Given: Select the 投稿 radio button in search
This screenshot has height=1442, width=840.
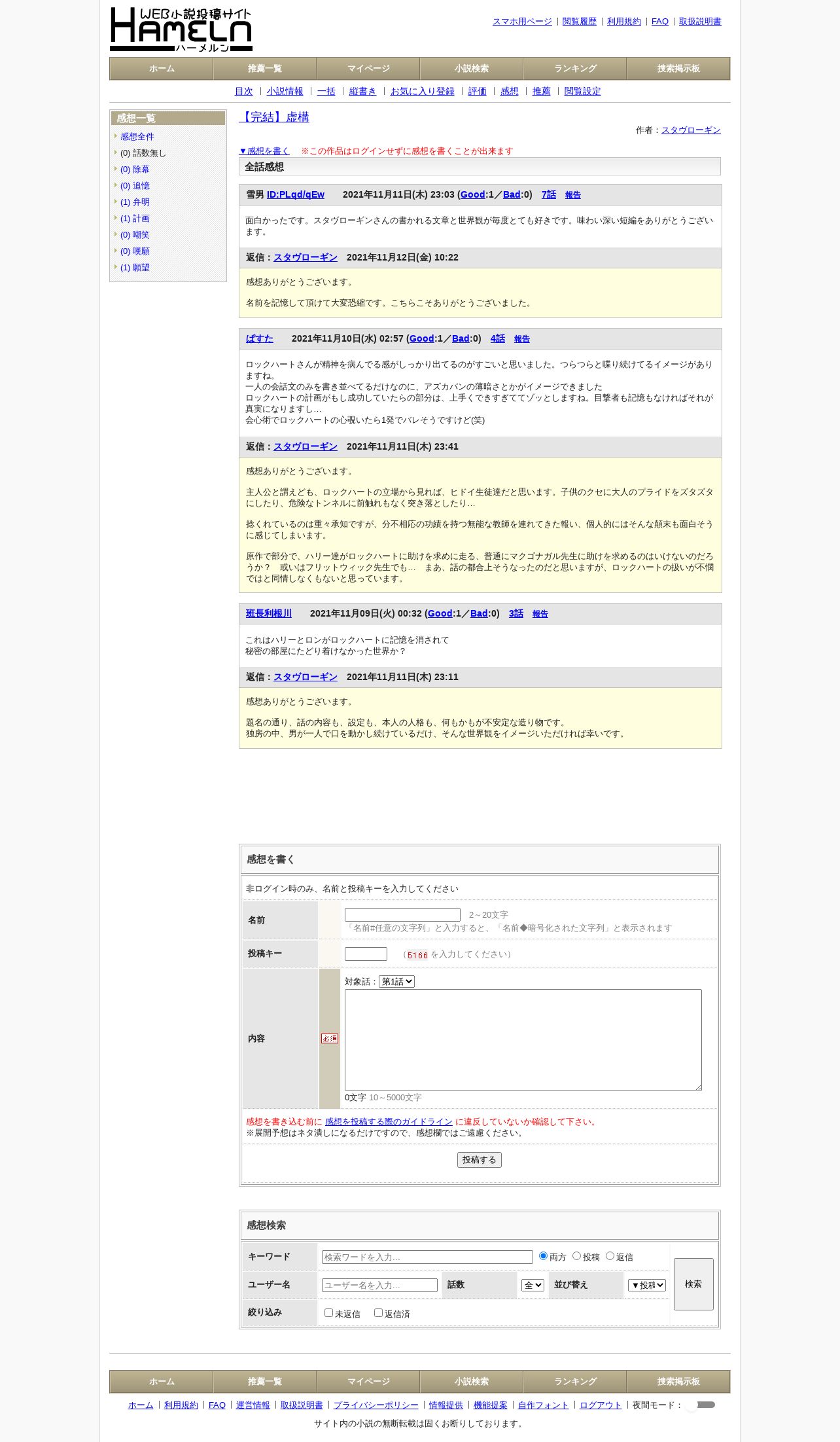Looking at the screenshot, I should click(x=576, y=1255).
